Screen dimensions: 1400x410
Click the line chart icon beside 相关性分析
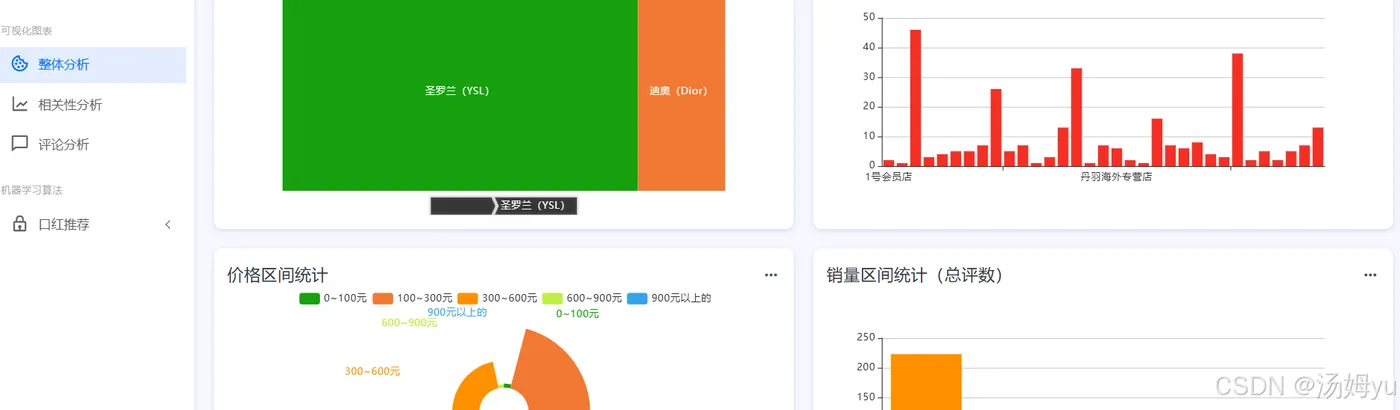19,104
